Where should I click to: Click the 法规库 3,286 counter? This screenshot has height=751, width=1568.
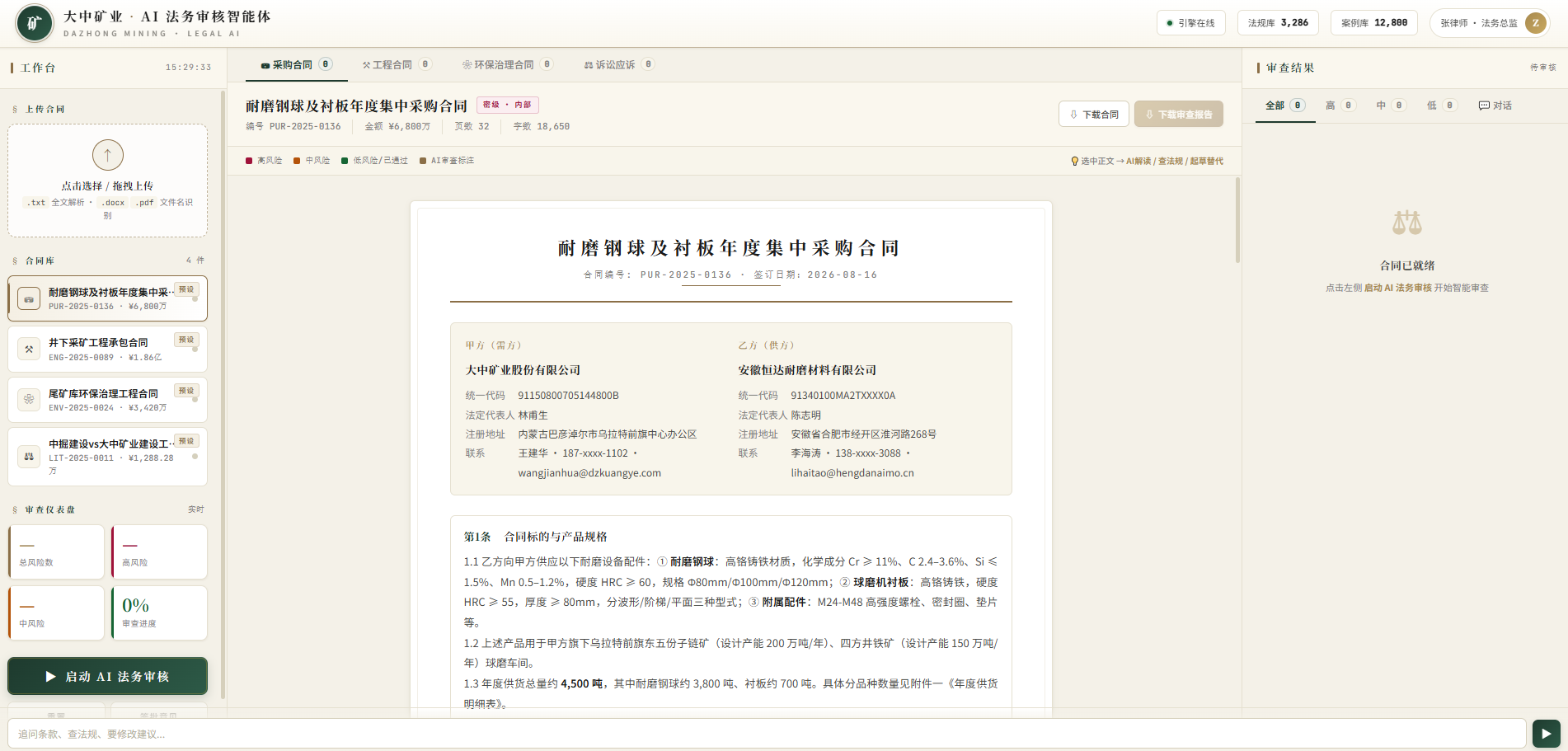(1278, 23)
